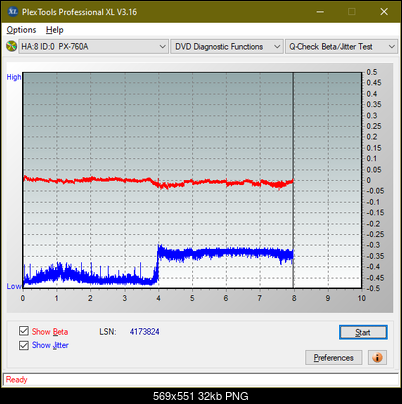This screenshot has height=404, width=402.
Task: Click the PlexTools XL app icon in title bar
Action: point(12,12)
